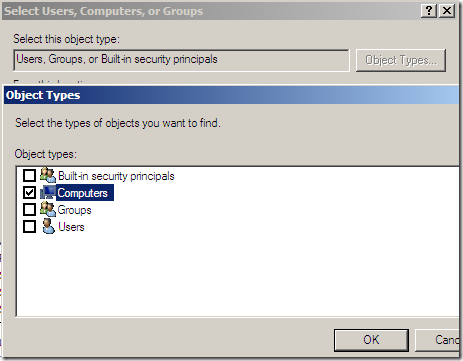Enable Built-in security principals checkbox

click(x=29, y=175)
